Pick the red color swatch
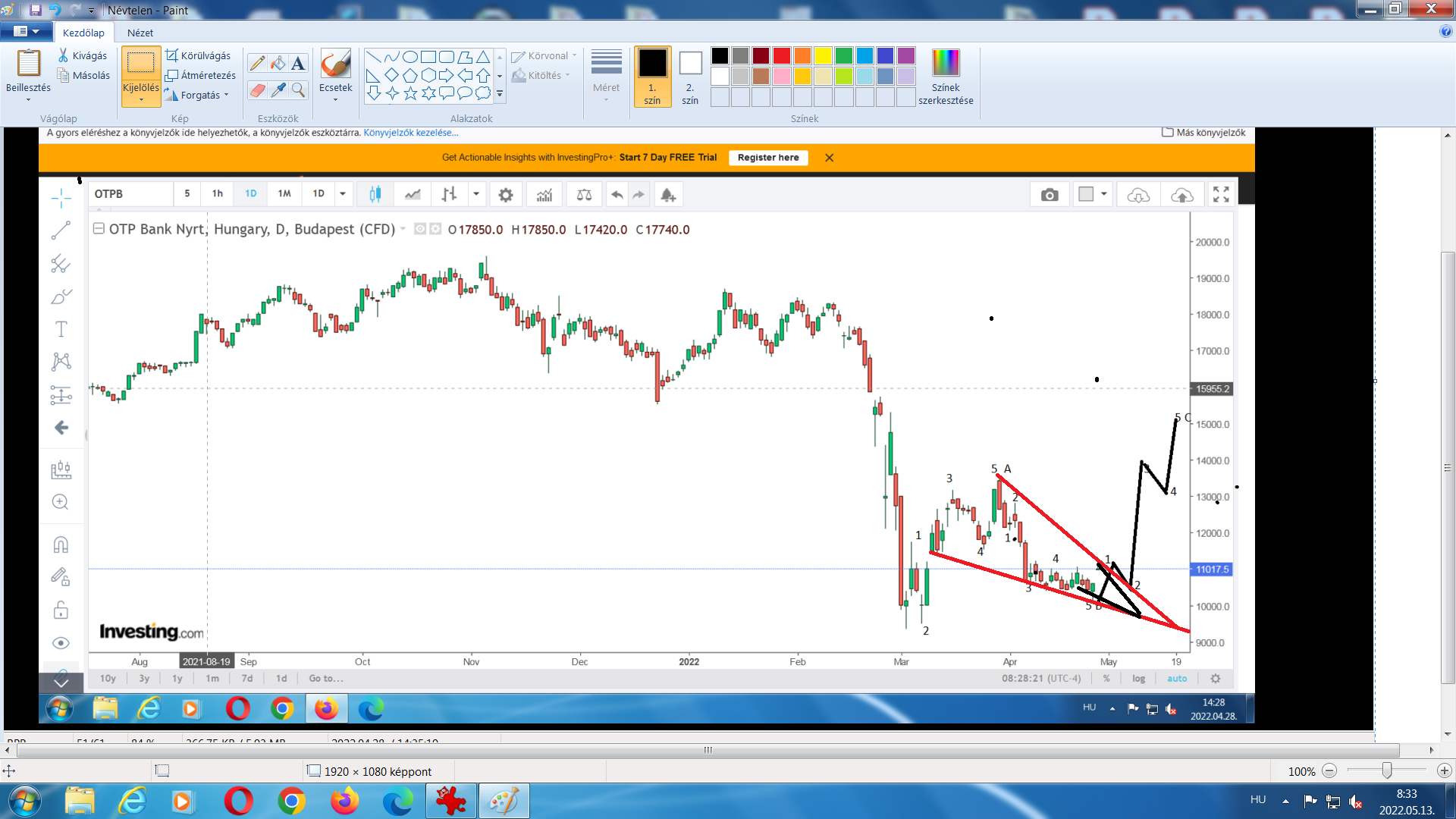The image size is (1456, 819). [781, 55]
